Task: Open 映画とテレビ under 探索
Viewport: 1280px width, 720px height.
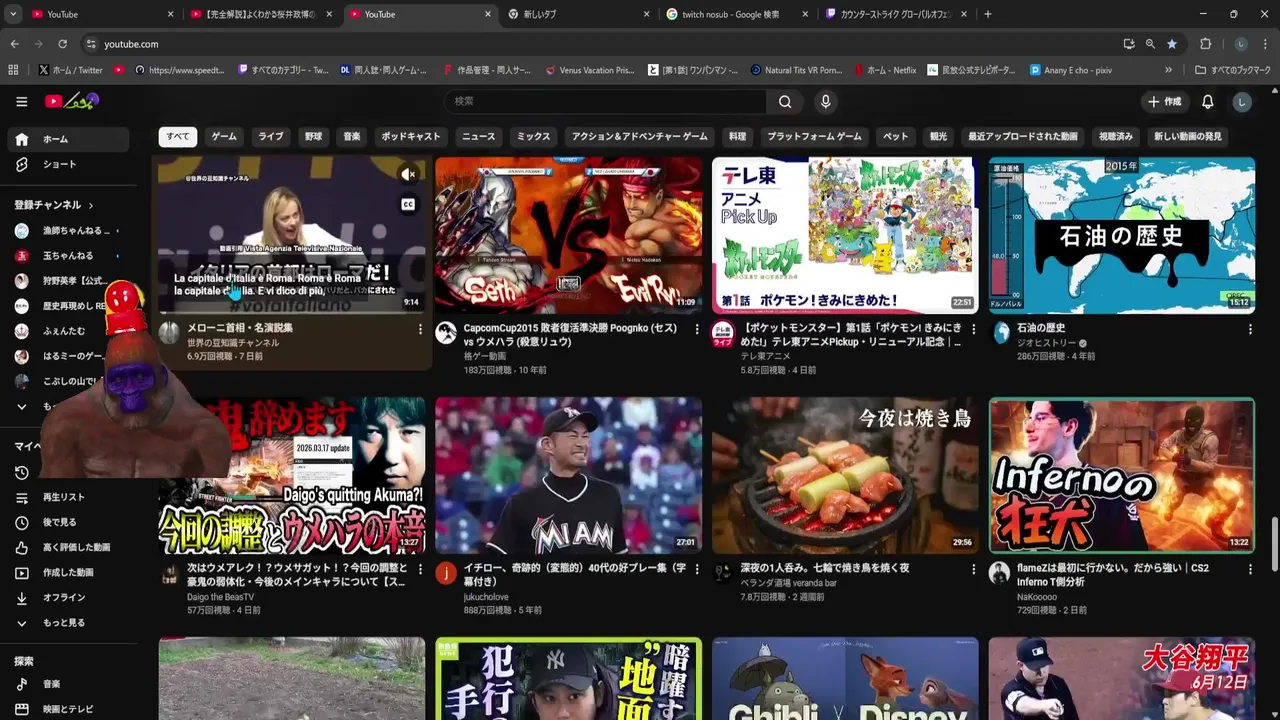Action: (x=67, y=709)
